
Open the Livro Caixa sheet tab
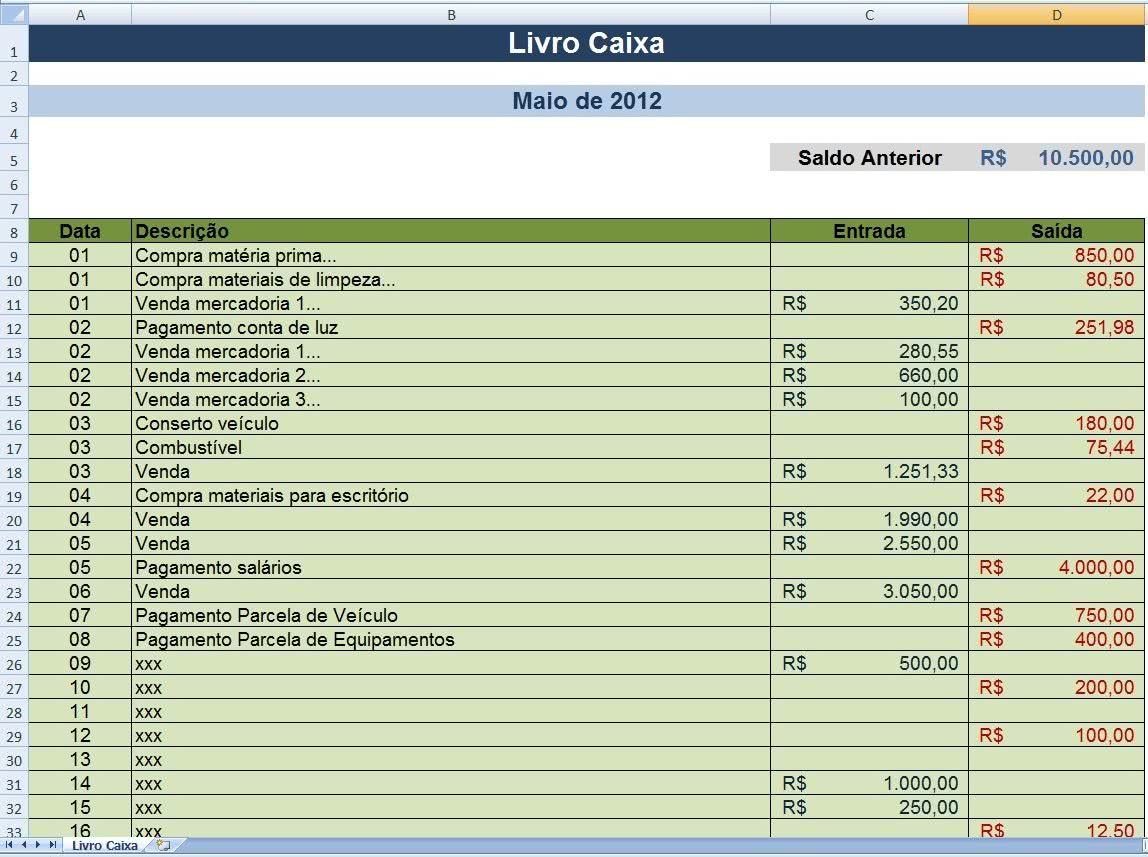pos(105,845)
